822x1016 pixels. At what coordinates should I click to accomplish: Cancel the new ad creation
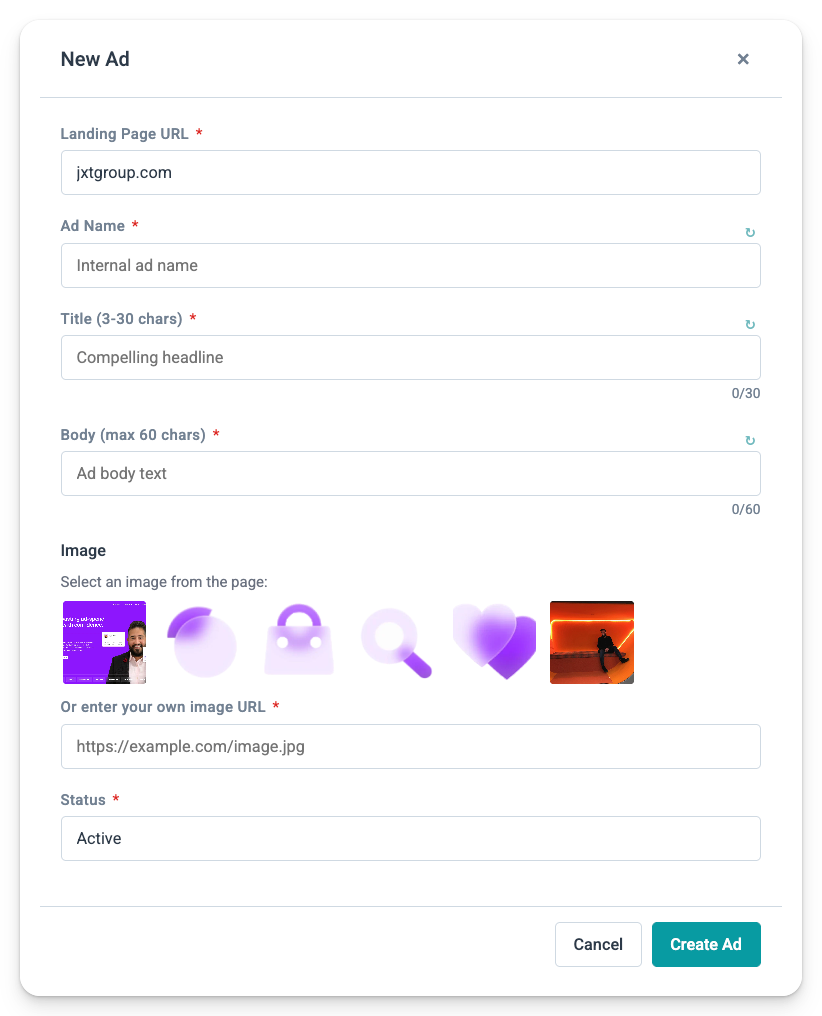click(598, 944)
